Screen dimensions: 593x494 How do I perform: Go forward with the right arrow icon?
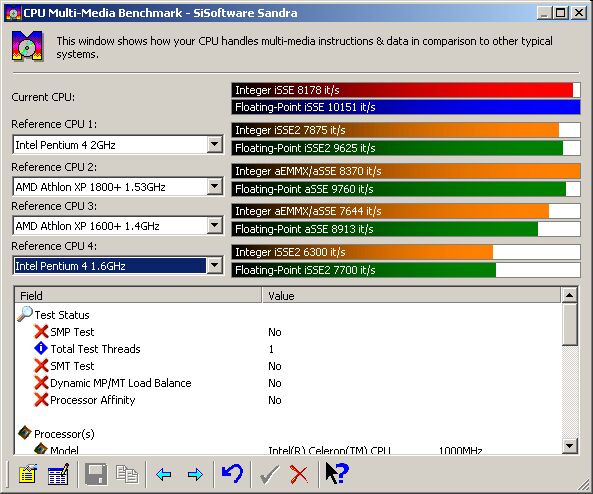tap(195, 474)
